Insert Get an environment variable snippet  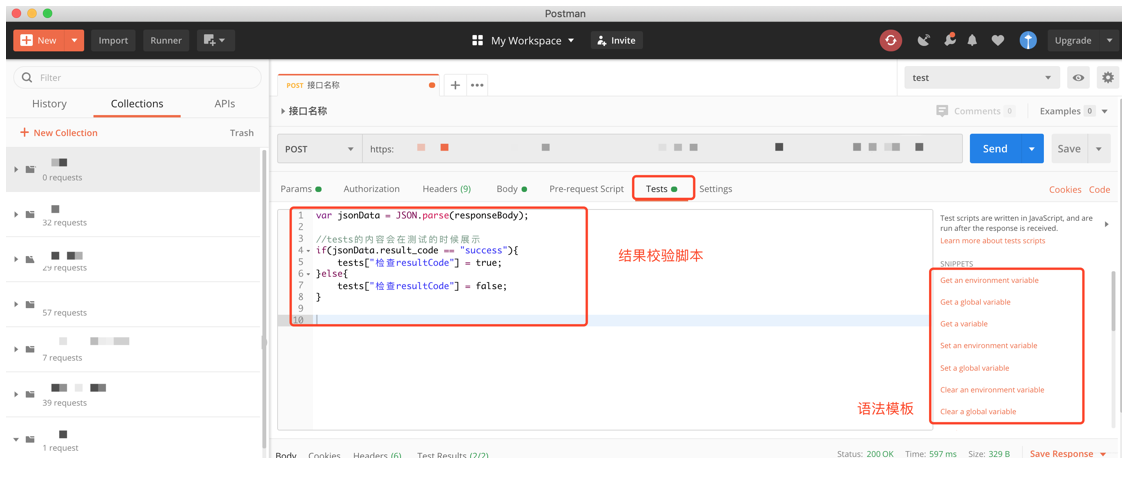(x=989, y=280)
